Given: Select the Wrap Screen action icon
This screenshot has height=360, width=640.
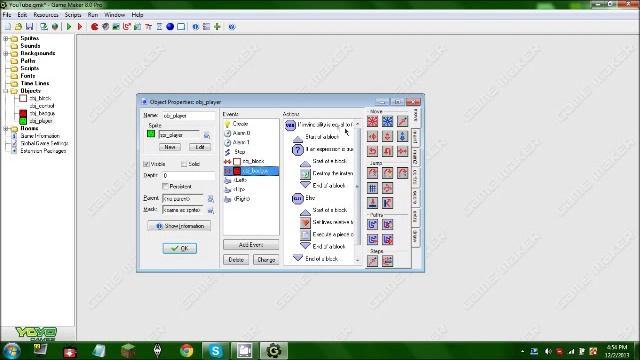Looking at the screenshot, I should point(387,188).
